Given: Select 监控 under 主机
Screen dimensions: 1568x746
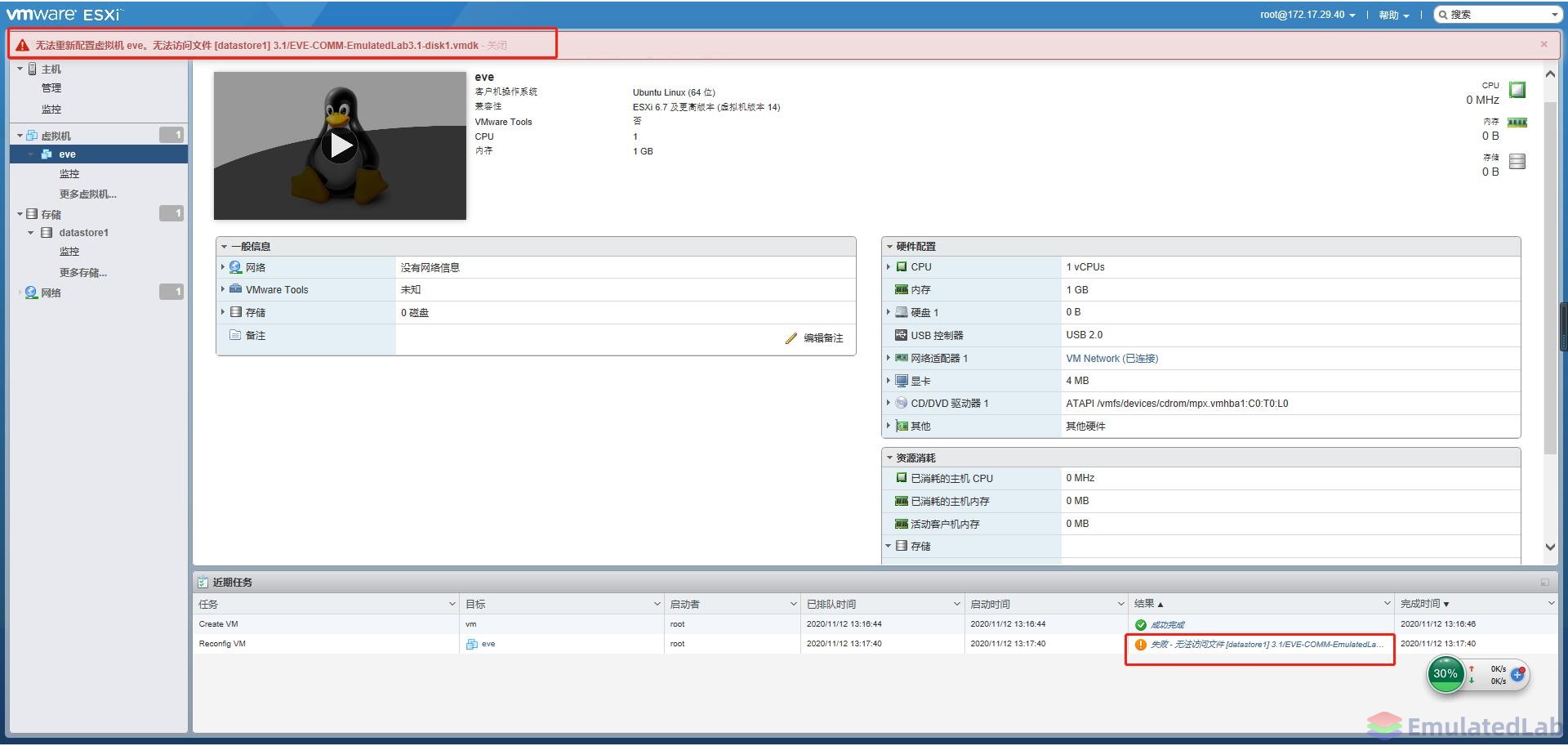Looking at the screenshot, I should click(x=51, y=109).
